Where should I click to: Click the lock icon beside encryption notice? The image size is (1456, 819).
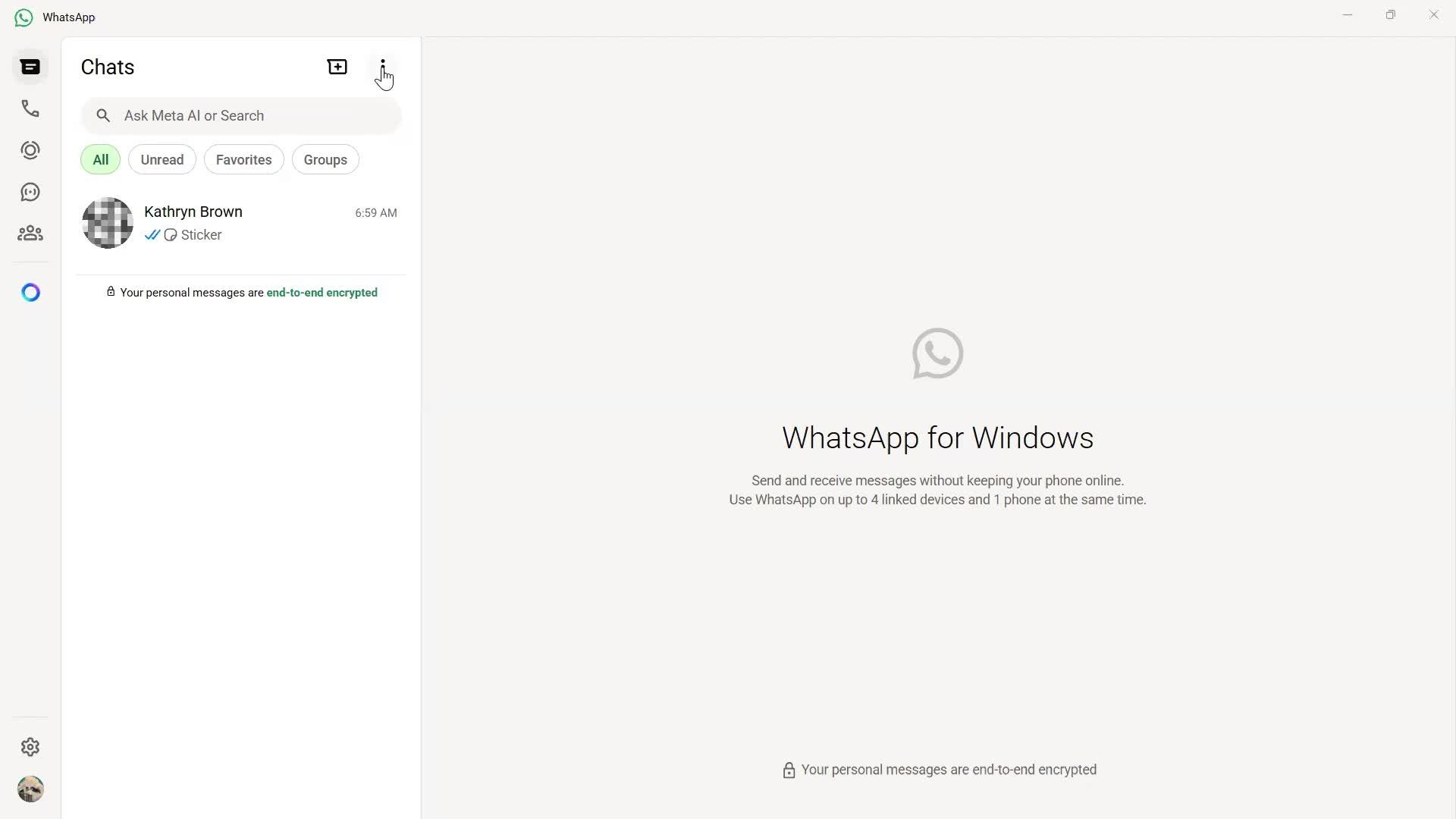tap(111, 291)
